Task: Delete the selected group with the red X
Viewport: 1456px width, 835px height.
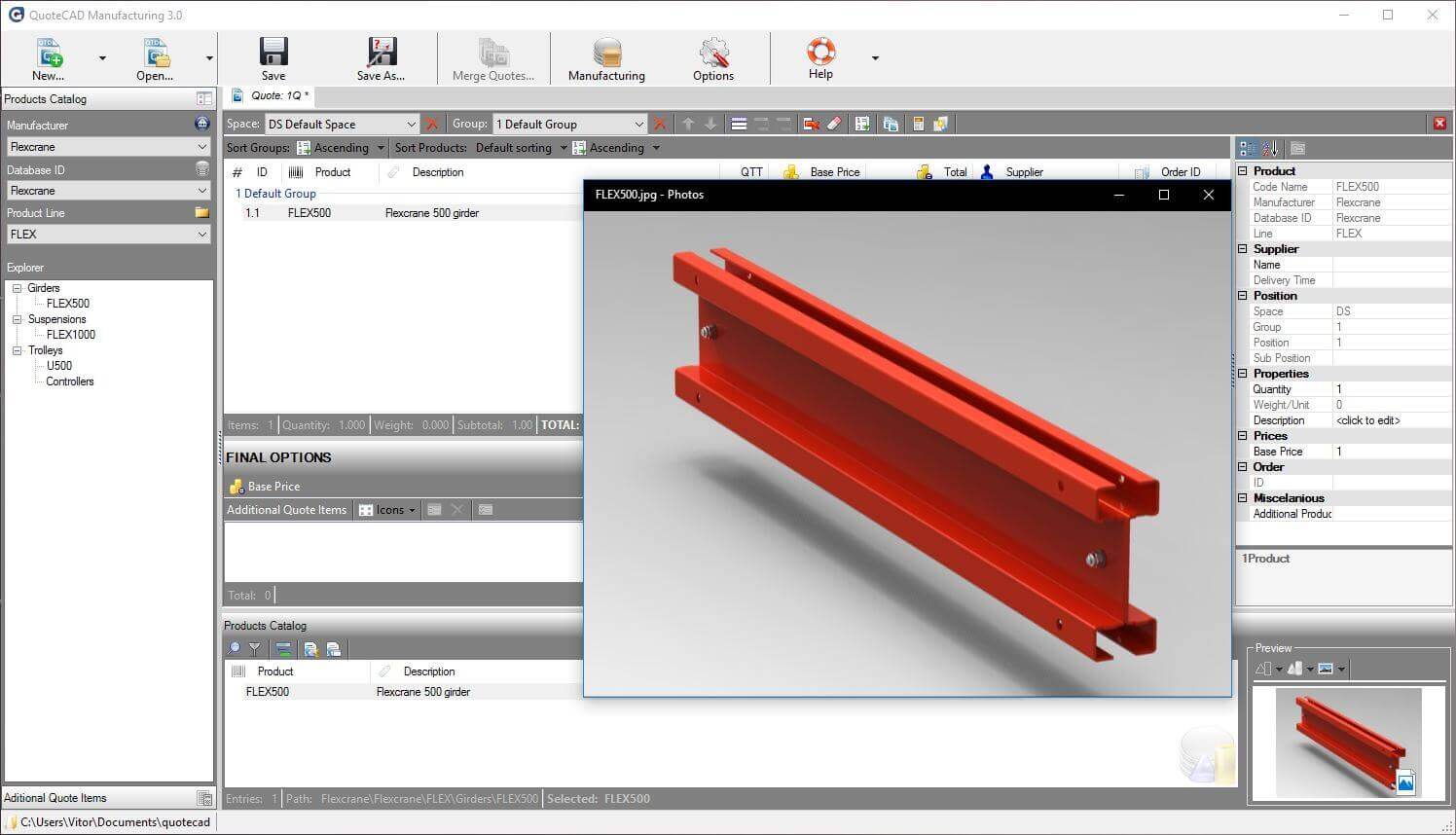Action: click(659, 124)
